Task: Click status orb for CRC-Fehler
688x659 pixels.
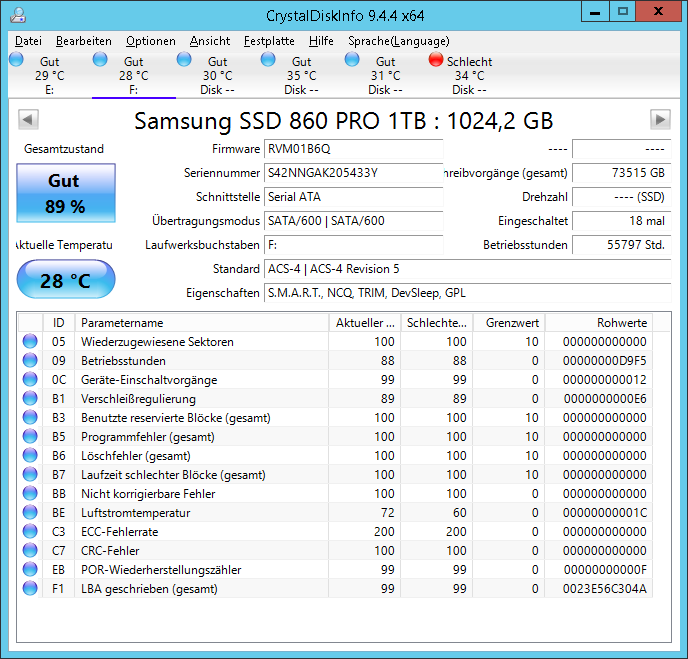Action: [30, 551]
